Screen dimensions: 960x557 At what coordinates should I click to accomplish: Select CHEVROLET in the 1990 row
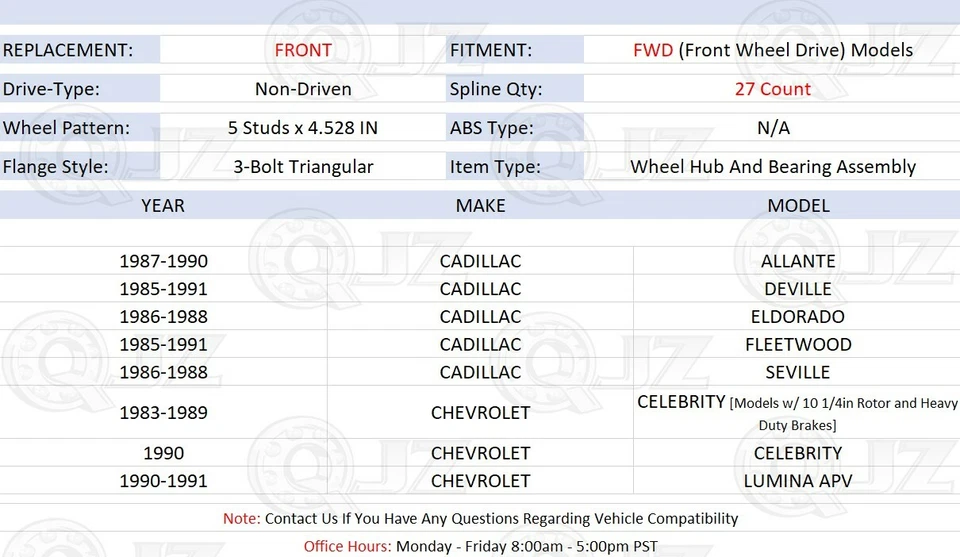point(481,454)
